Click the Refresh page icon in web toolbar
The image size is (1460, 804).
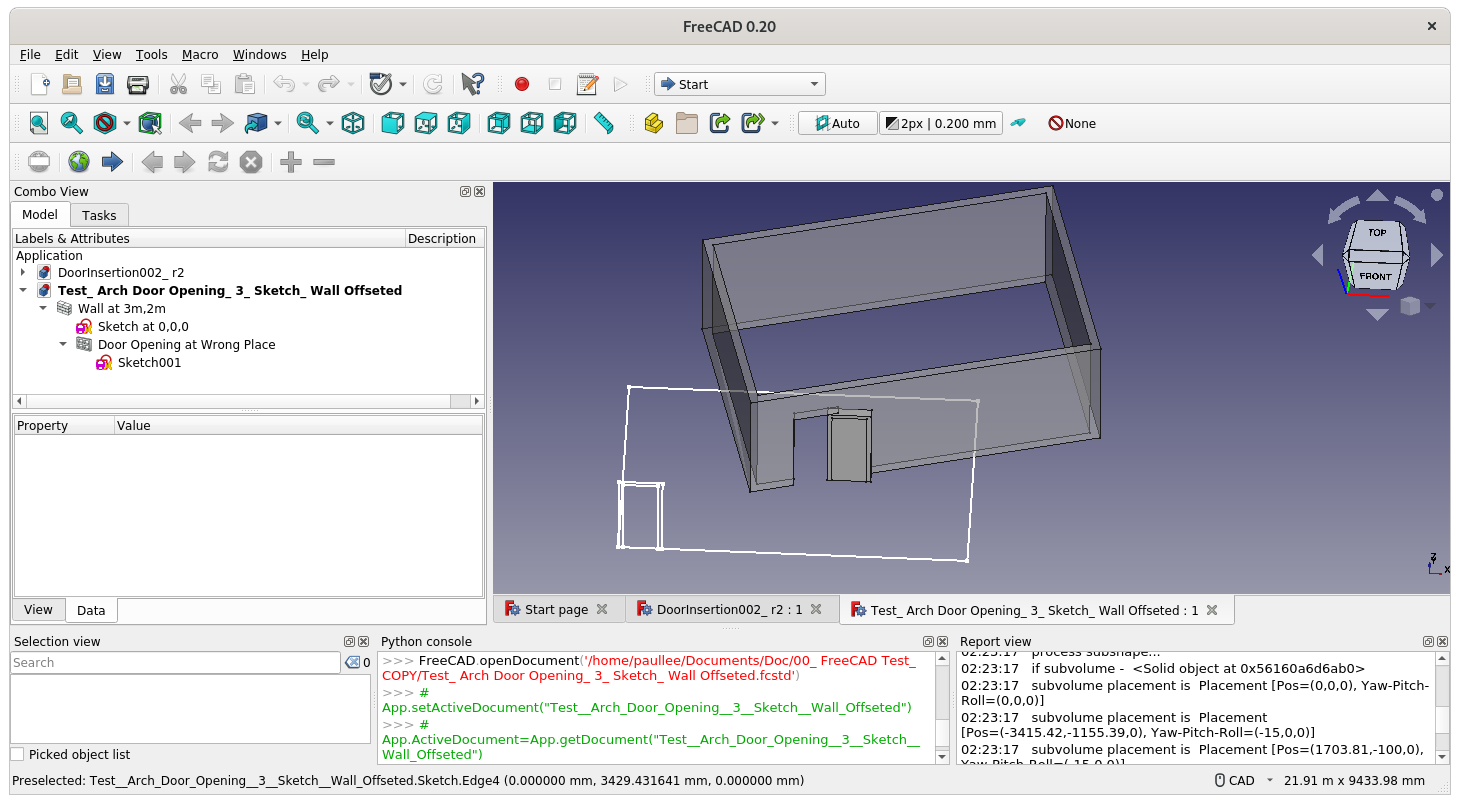pos(218,161)
